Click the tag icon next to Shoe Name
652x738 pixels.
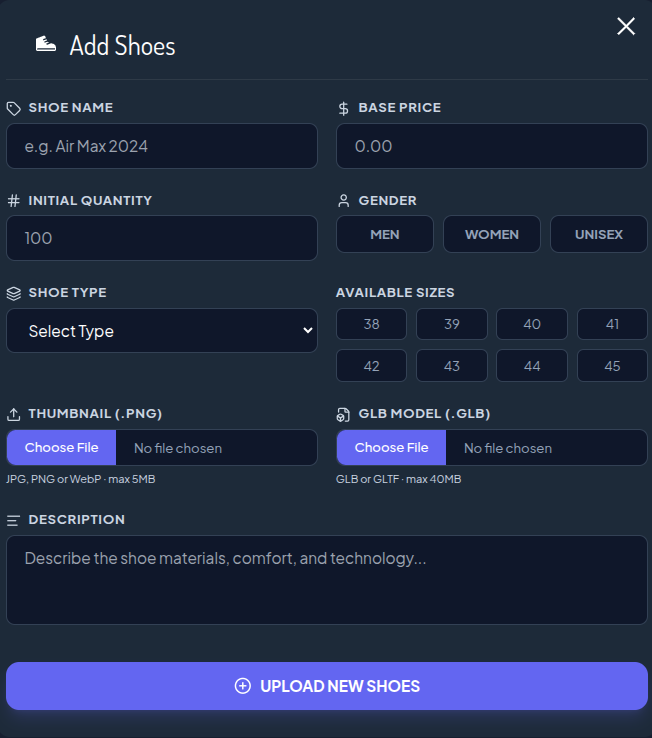[x=14, y=108]
